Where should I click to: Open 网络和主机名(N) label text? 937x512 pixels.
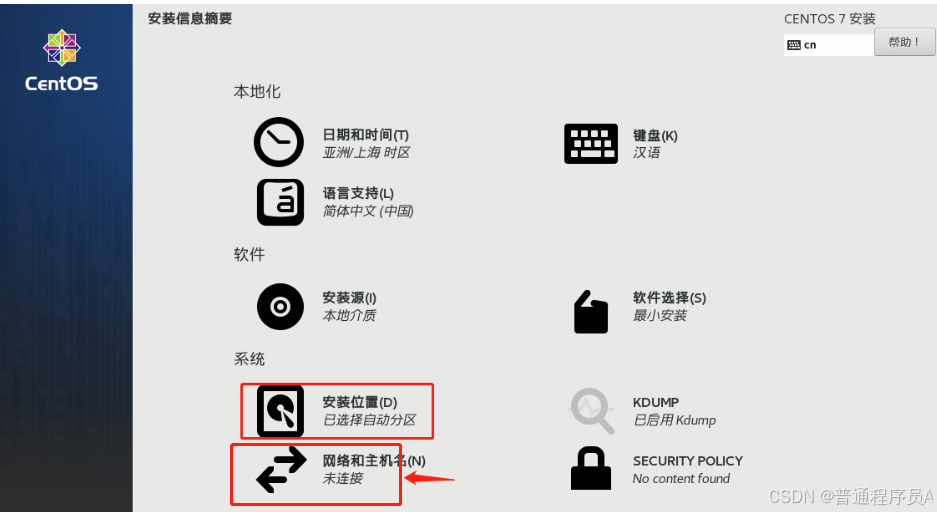(x=374, y=461)
